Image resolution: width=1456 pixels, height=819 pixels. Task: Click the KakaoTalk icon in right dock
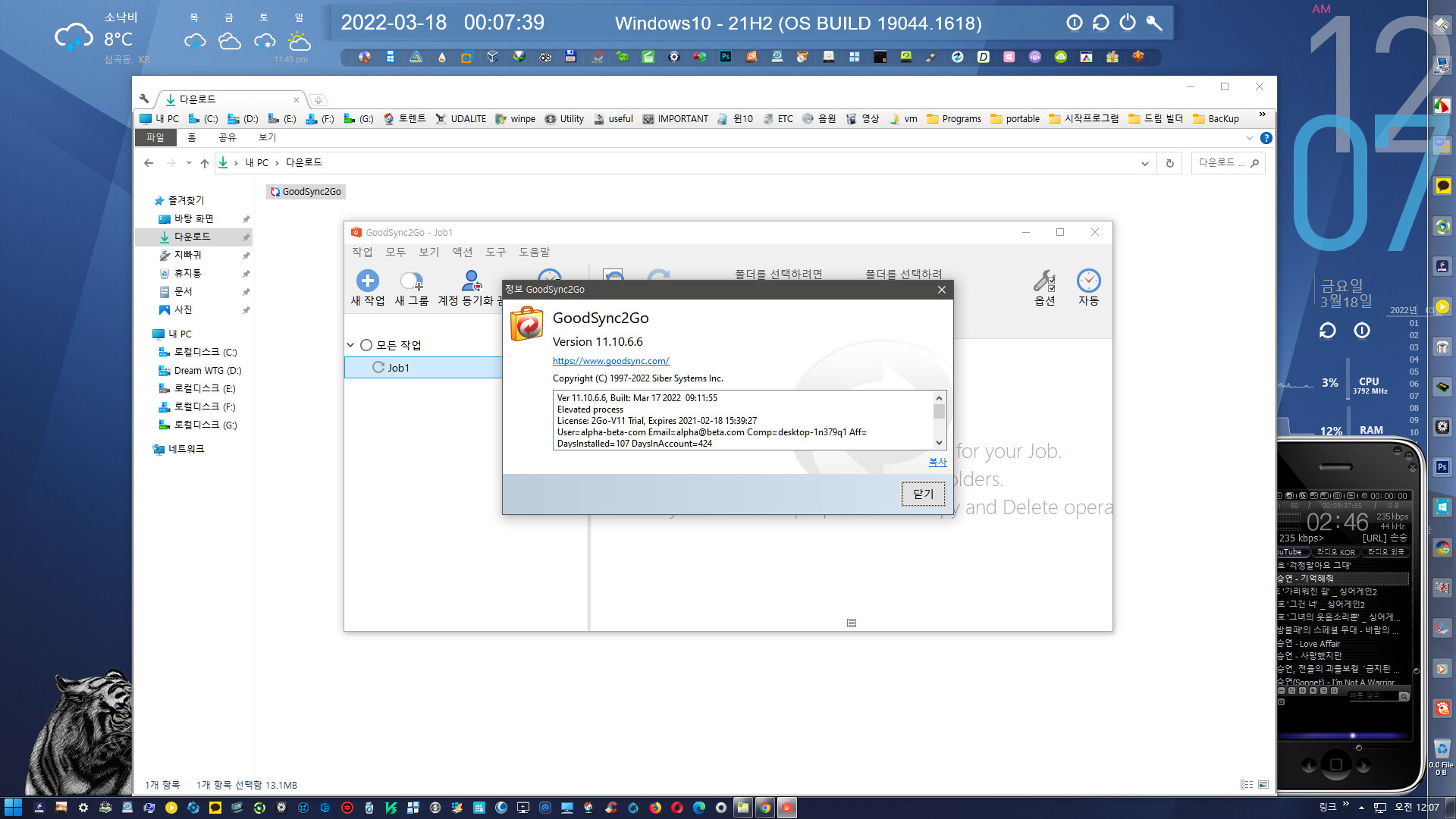(1442, 186)
